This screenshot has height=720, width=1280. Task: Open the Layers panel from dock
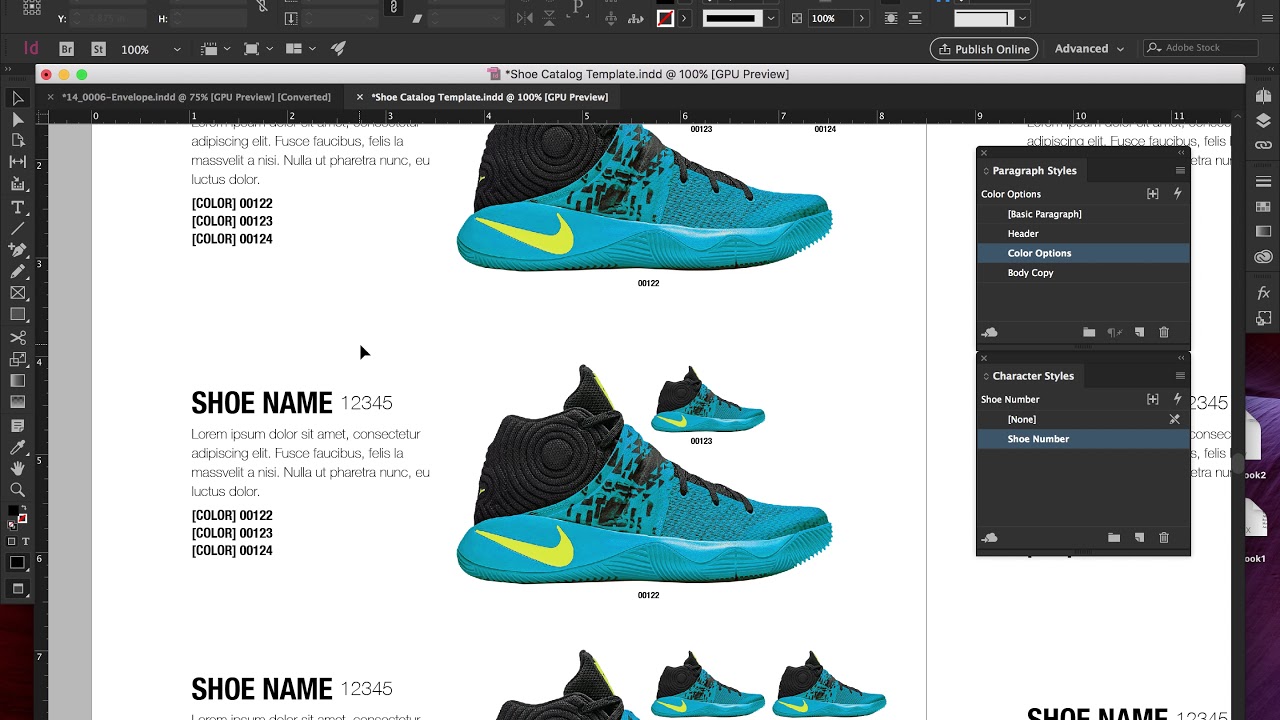[1264, 120]
